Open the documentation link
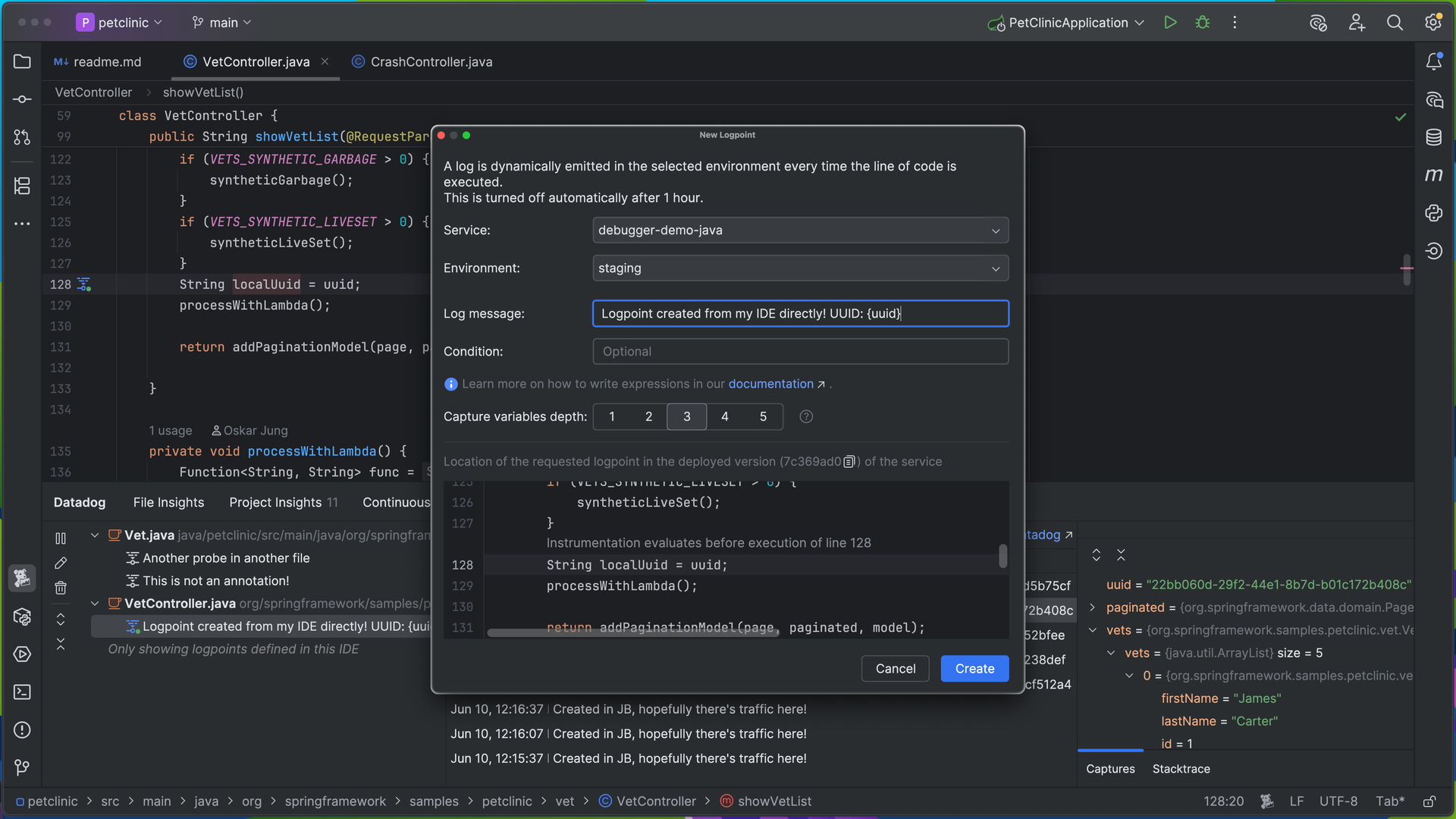This screenshot has width=1456, height=819. click(770, 384)
